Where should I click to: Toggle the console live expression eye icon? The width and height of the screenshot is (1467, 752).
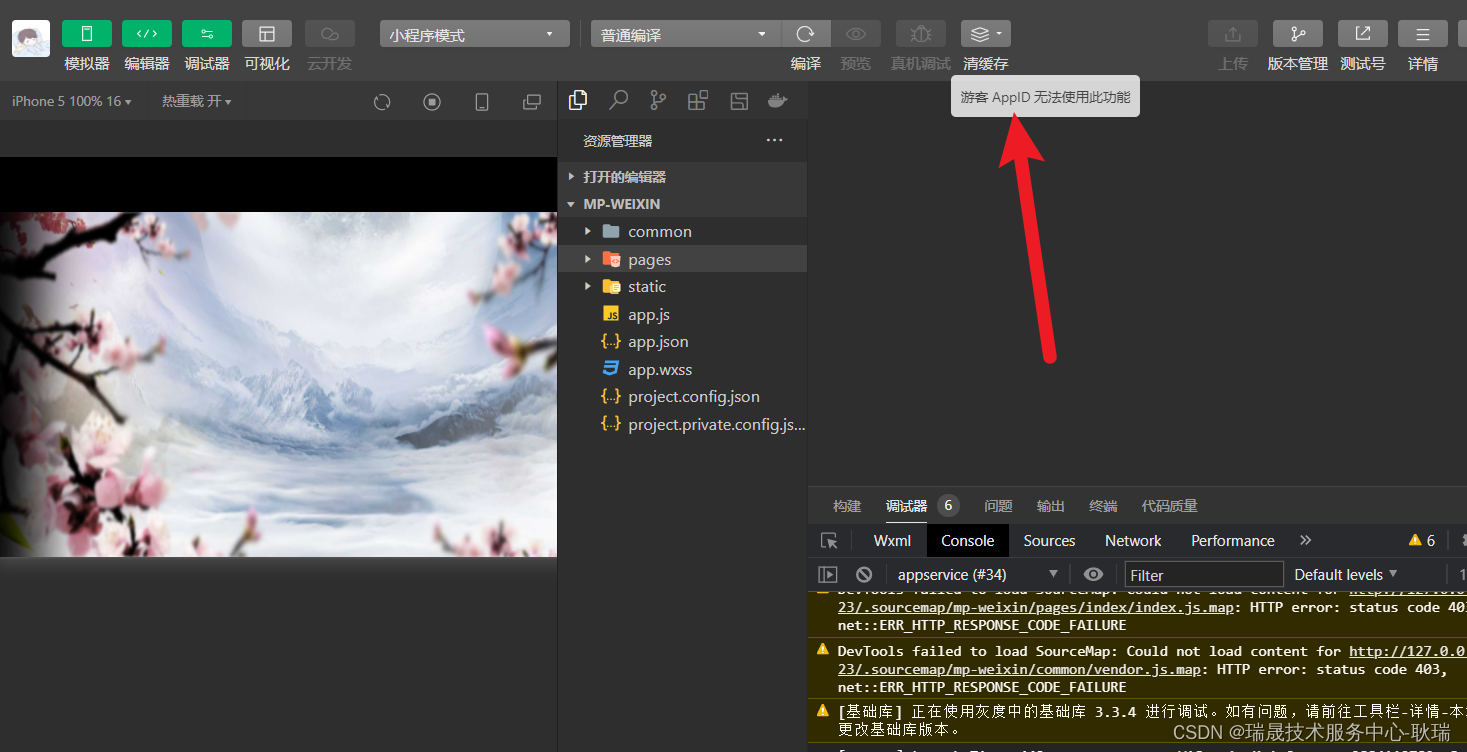(x=1094, y=574)
